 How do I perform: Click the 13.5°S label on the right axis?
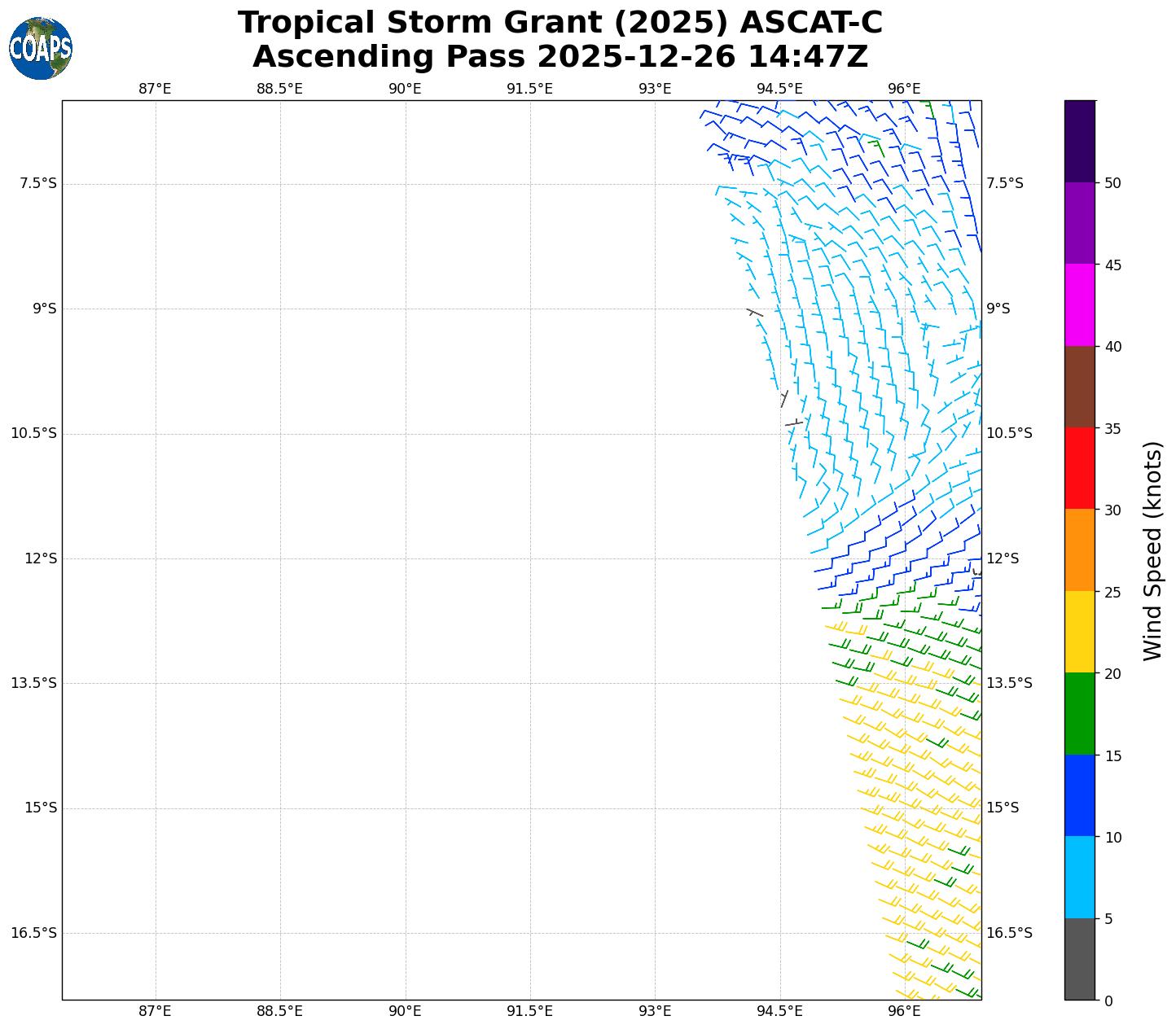point(1009,683)
